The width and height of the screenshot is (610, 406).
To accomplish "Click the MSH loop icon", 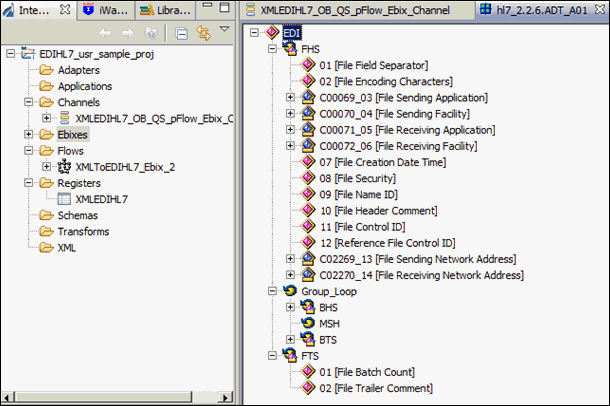I will 308,323.
